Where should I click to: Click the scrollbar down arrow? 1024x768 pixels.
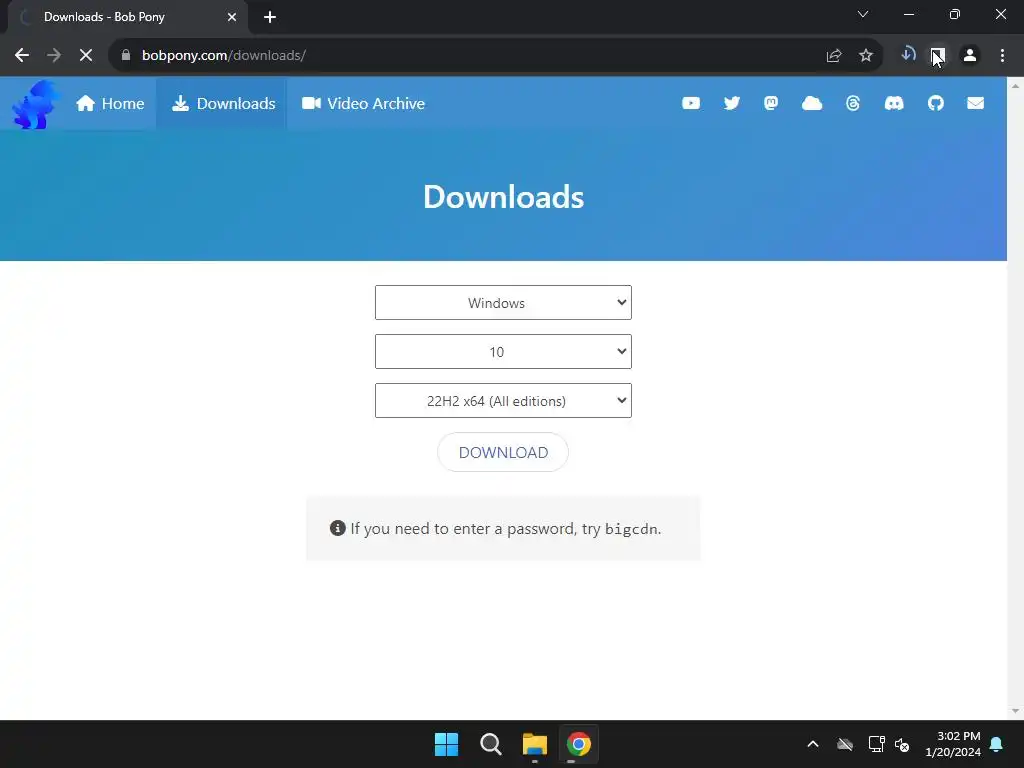click(x=1016, y=711)
